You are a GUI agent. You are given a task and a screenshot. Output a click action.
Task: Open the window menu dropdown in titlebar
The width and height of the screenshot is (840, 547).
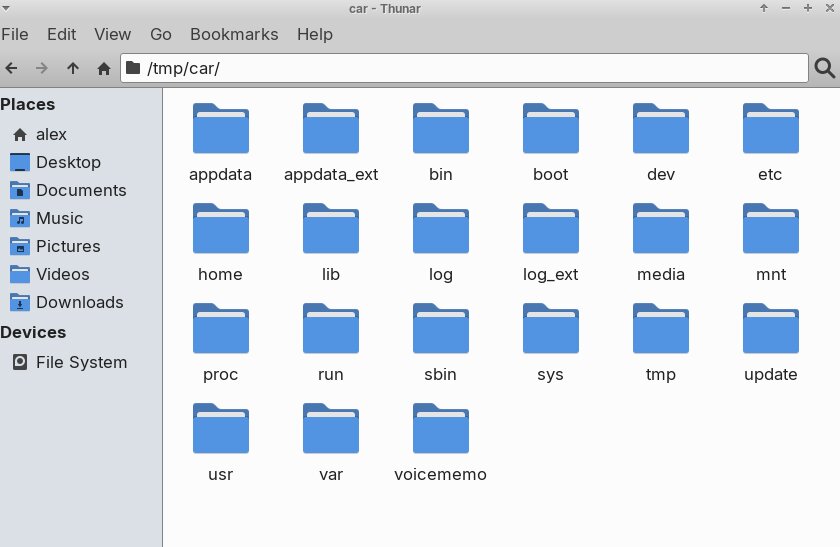[8, 8]
